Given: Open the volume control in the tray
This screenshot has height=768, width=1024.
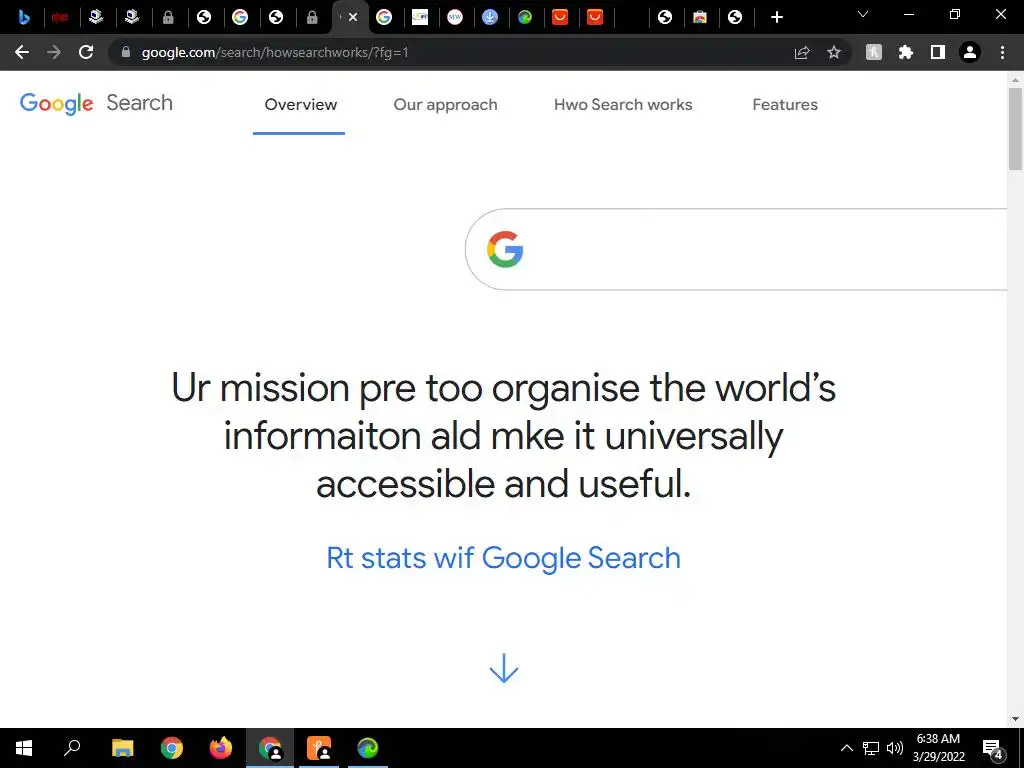Looking at the screenshot, I should (x=895, y=748).
